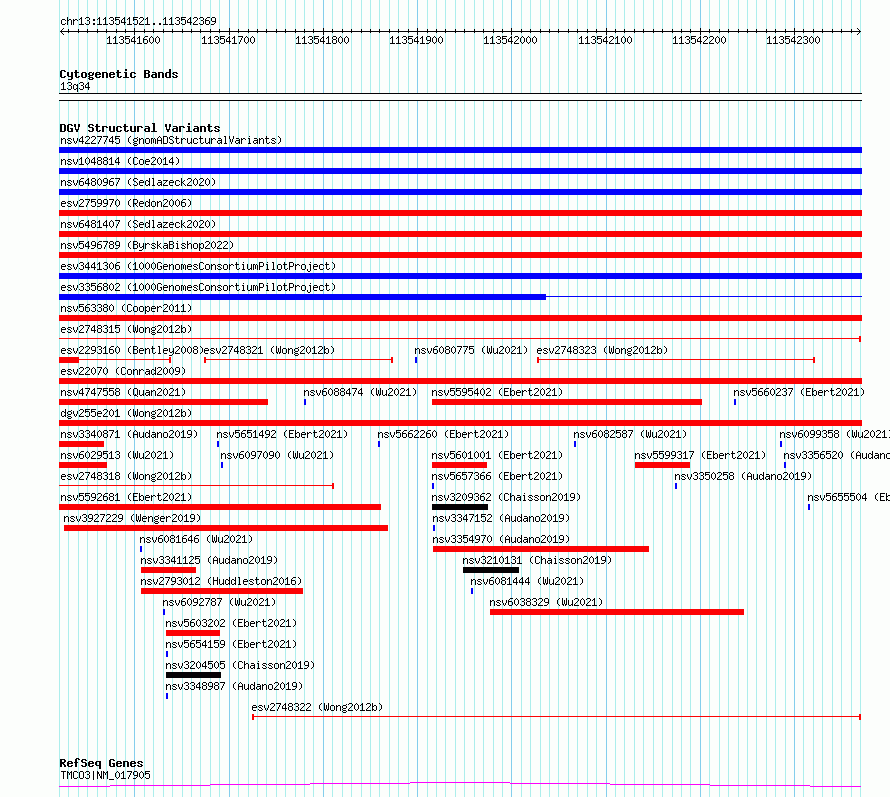This screenshot has height=797, width=890.
Task: Select esv22070 (Conrad2009) label
Action: pos(123,371)
